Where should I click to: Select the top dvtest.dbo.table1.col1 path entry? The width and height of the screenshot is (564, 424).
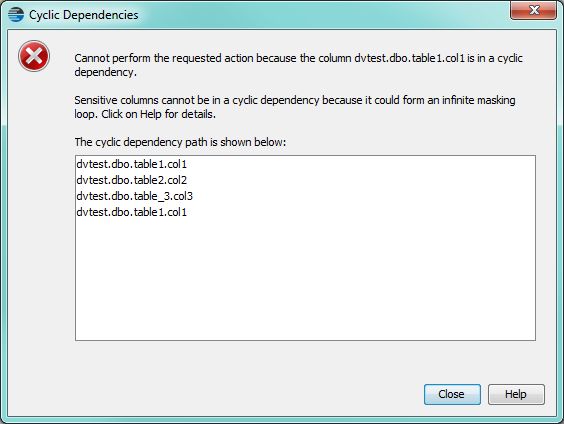(132, 164)
